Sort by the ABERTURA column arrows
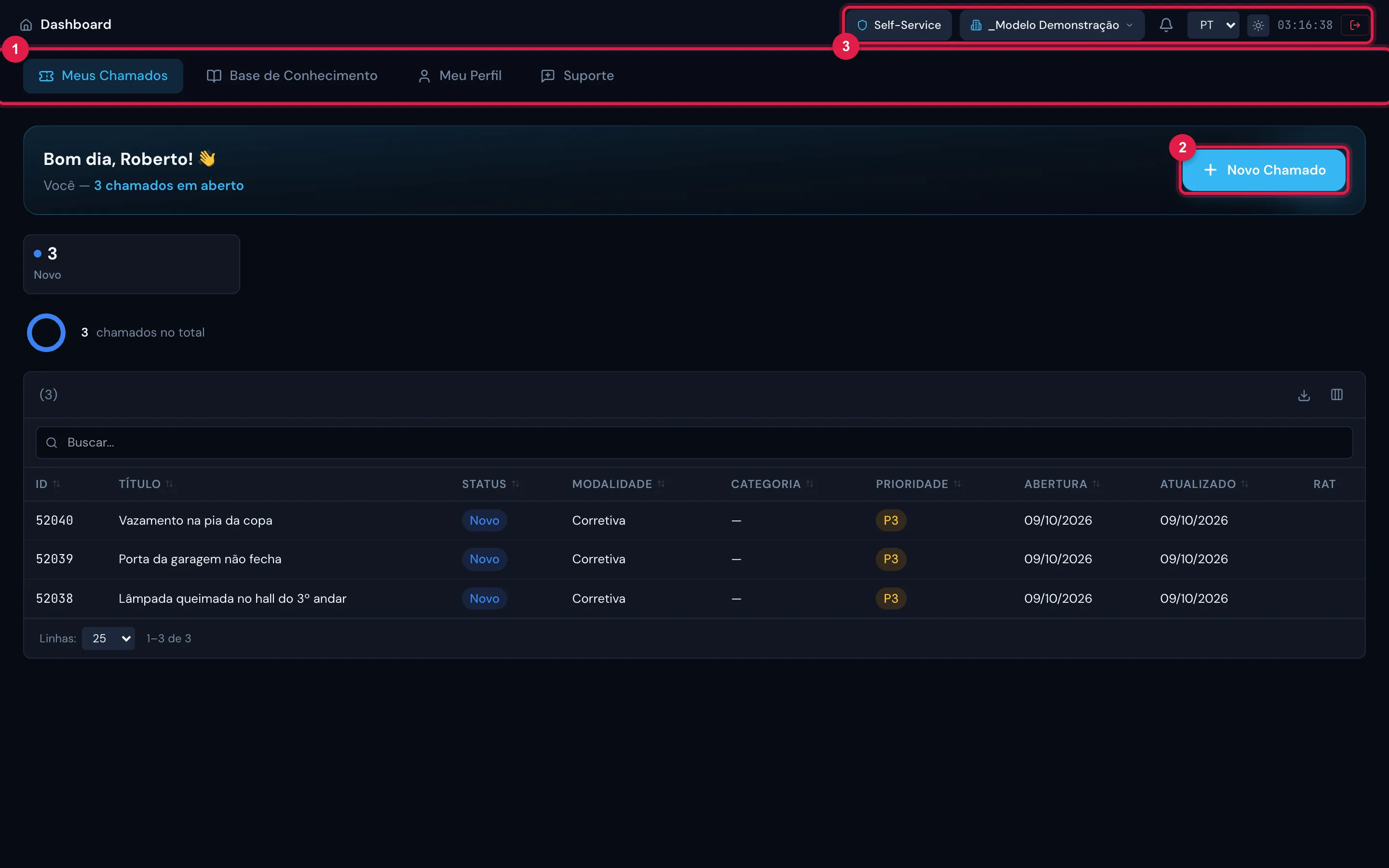The height and width of the screenshot is (868, 1389). [1096, 484]
